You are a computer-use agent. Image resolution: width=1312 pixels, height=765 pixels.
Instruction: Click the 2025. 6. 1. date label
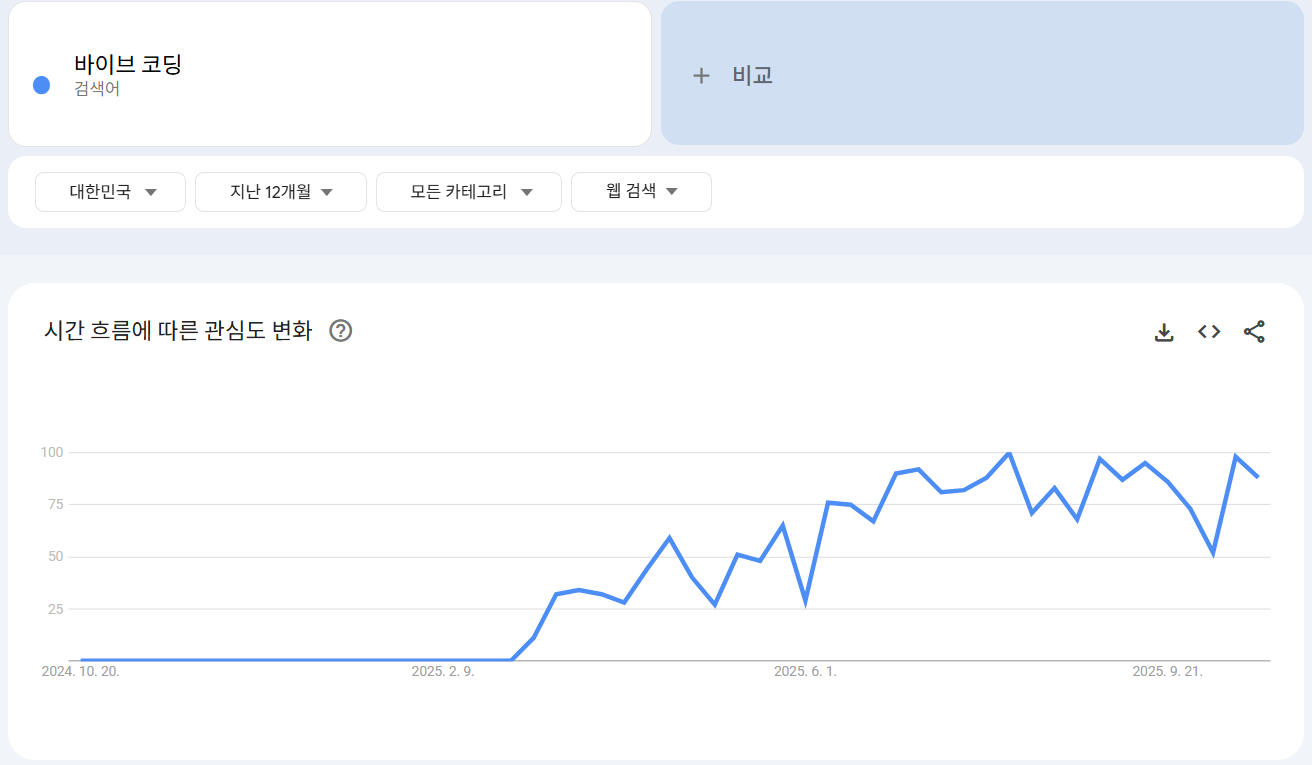(x=805, y=672)
